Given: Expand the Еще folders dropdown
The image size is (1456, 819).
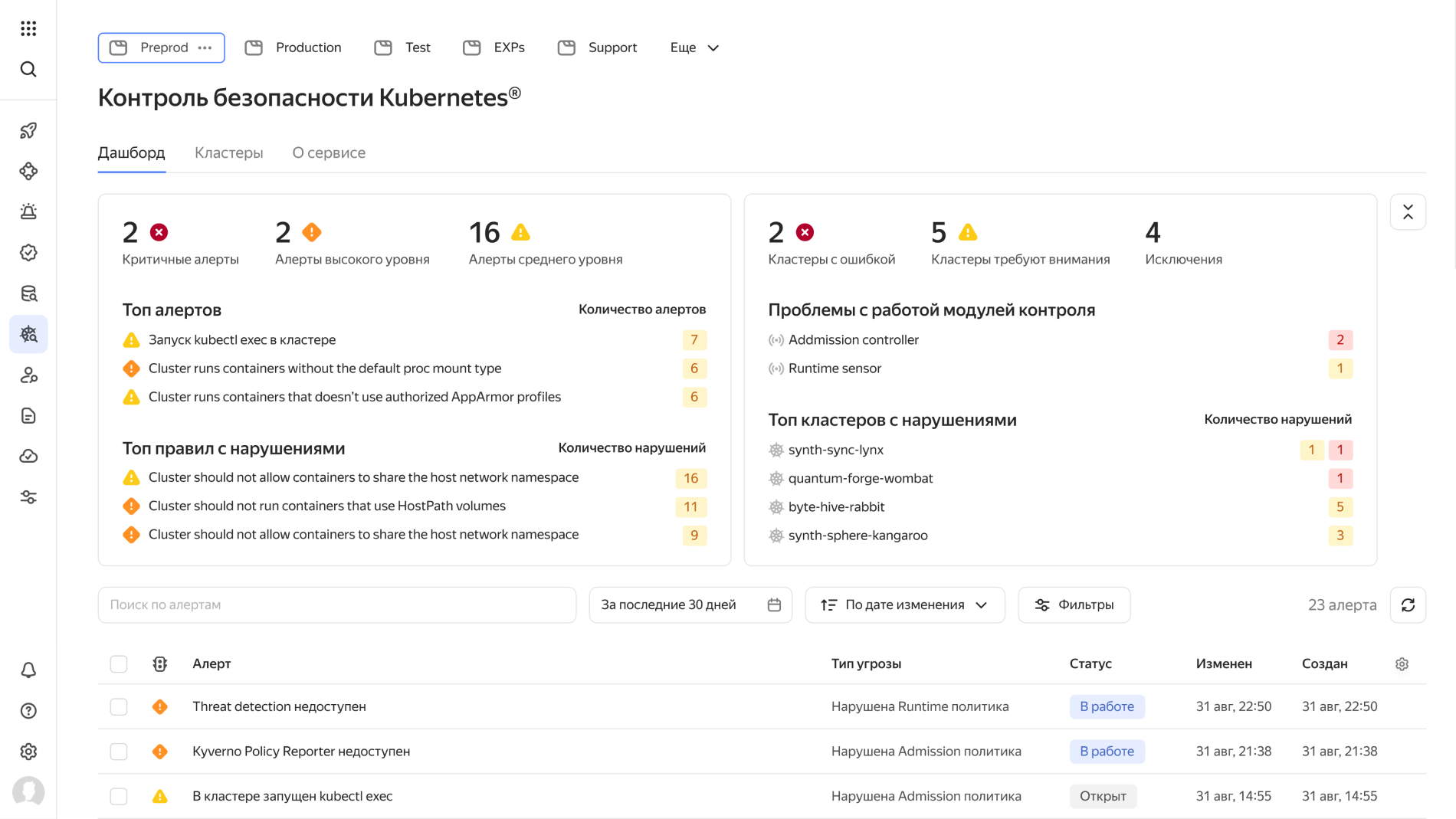Looking at the screenshot, I should click(x=692, y=48).
